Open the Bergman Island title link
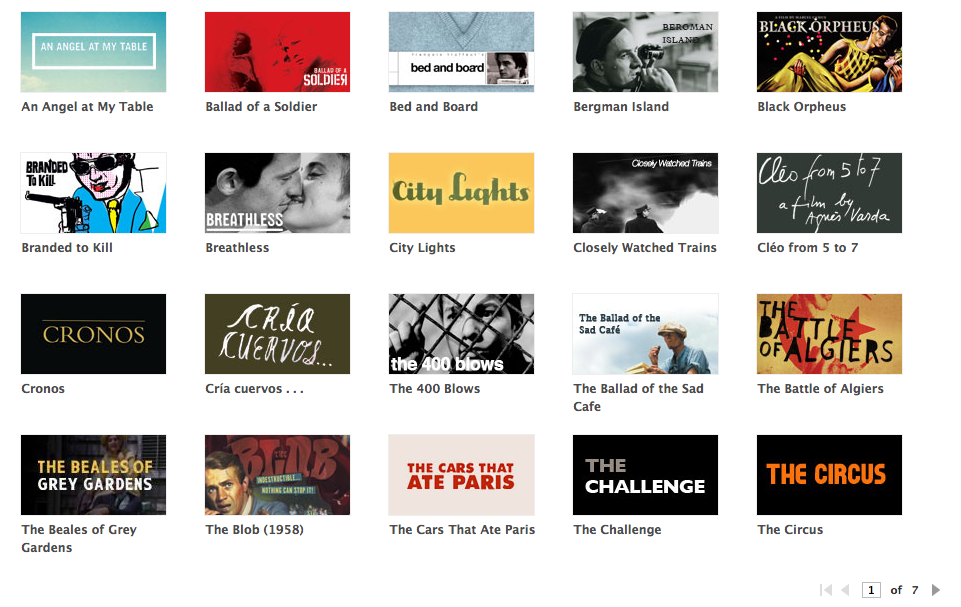This screenshot has width=961, height=607. [621, 107]
